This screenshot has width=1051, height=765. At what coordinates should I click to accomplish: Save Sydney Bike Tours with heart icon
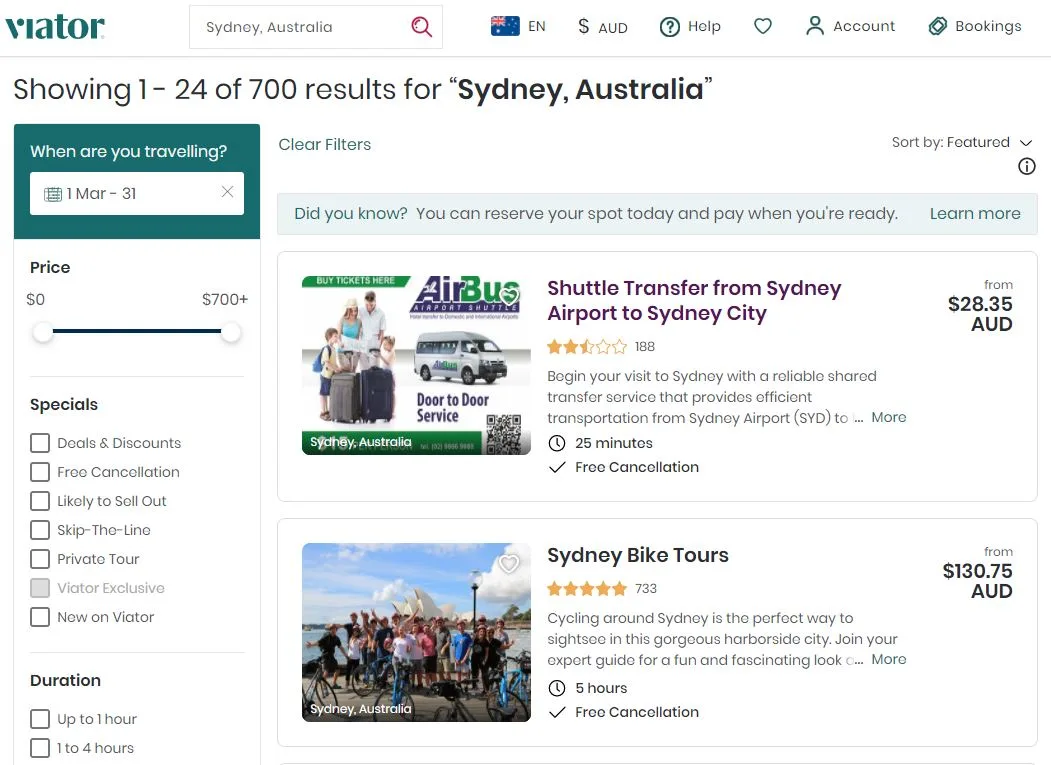(x=509, y=564)
